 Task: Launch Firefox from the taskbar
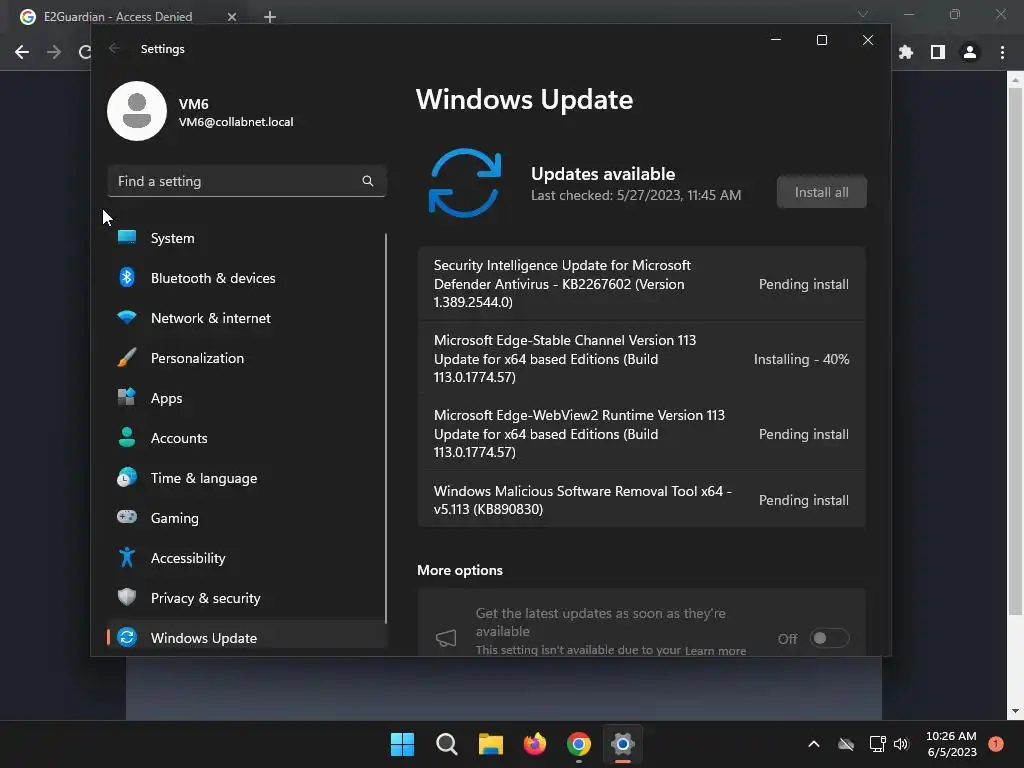click(x=535, y=744)
